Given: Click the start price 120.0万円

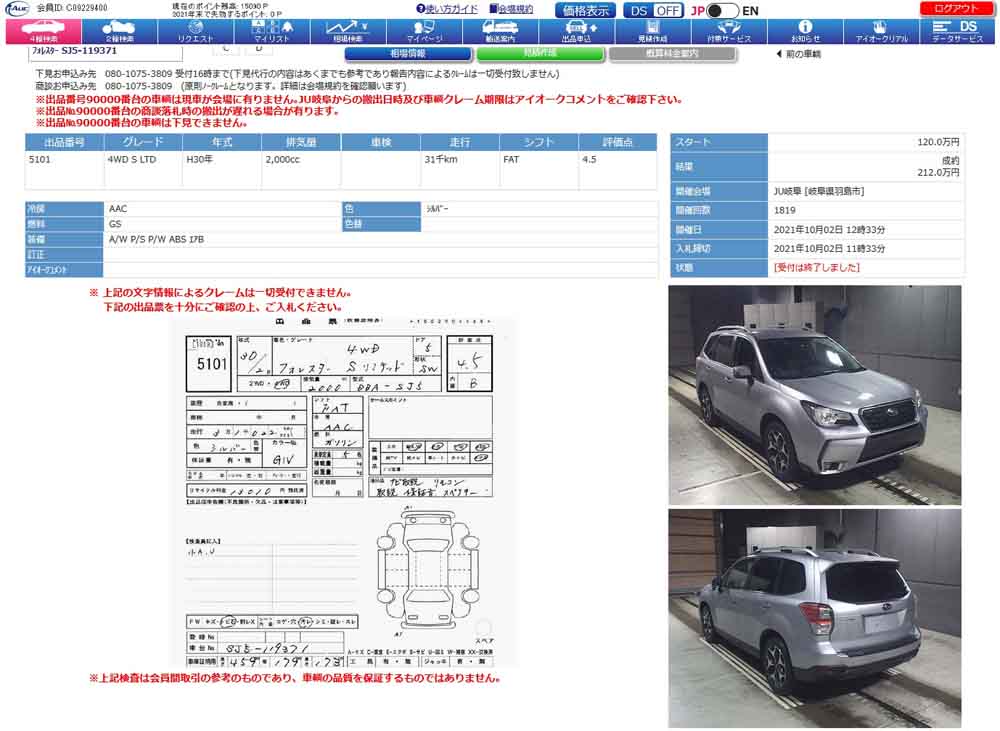Looking at the screenshot, I should click(938, 142).
